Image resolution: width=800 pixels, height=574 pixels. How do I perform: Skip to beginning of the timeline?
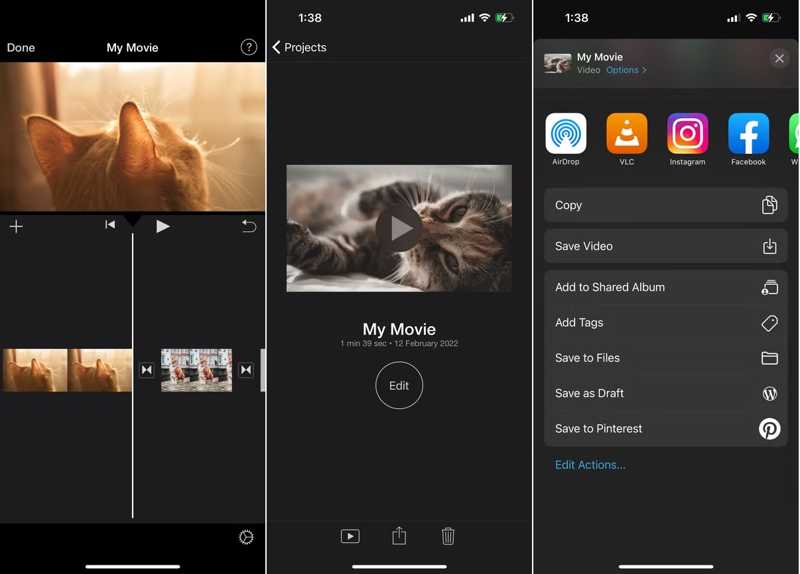coord(110,225)
